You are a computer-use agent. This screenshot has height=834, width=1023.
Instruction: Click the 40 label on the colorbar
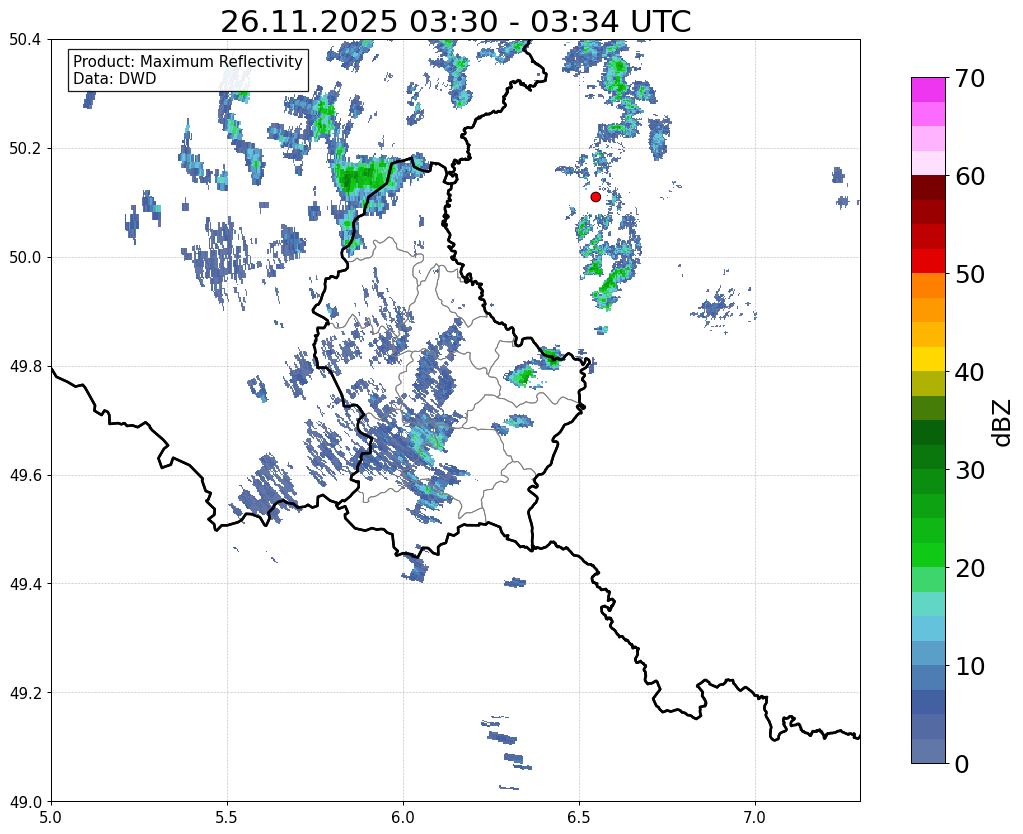click(x=969, y=372)
